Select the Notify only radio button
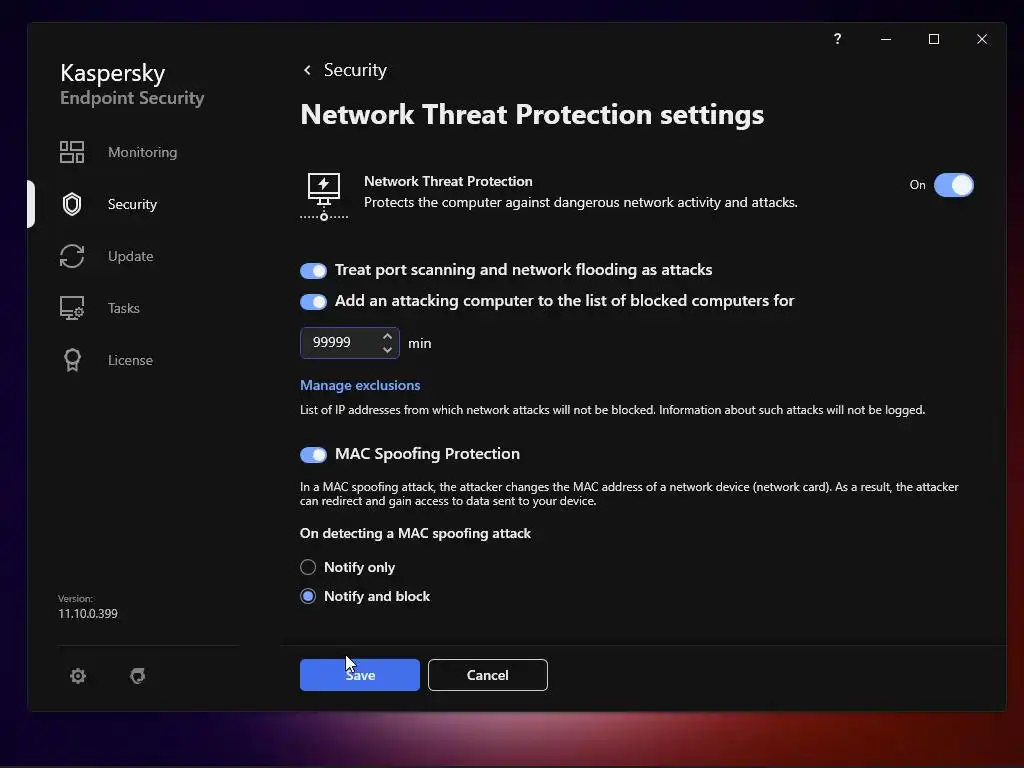 pos(308,567)
